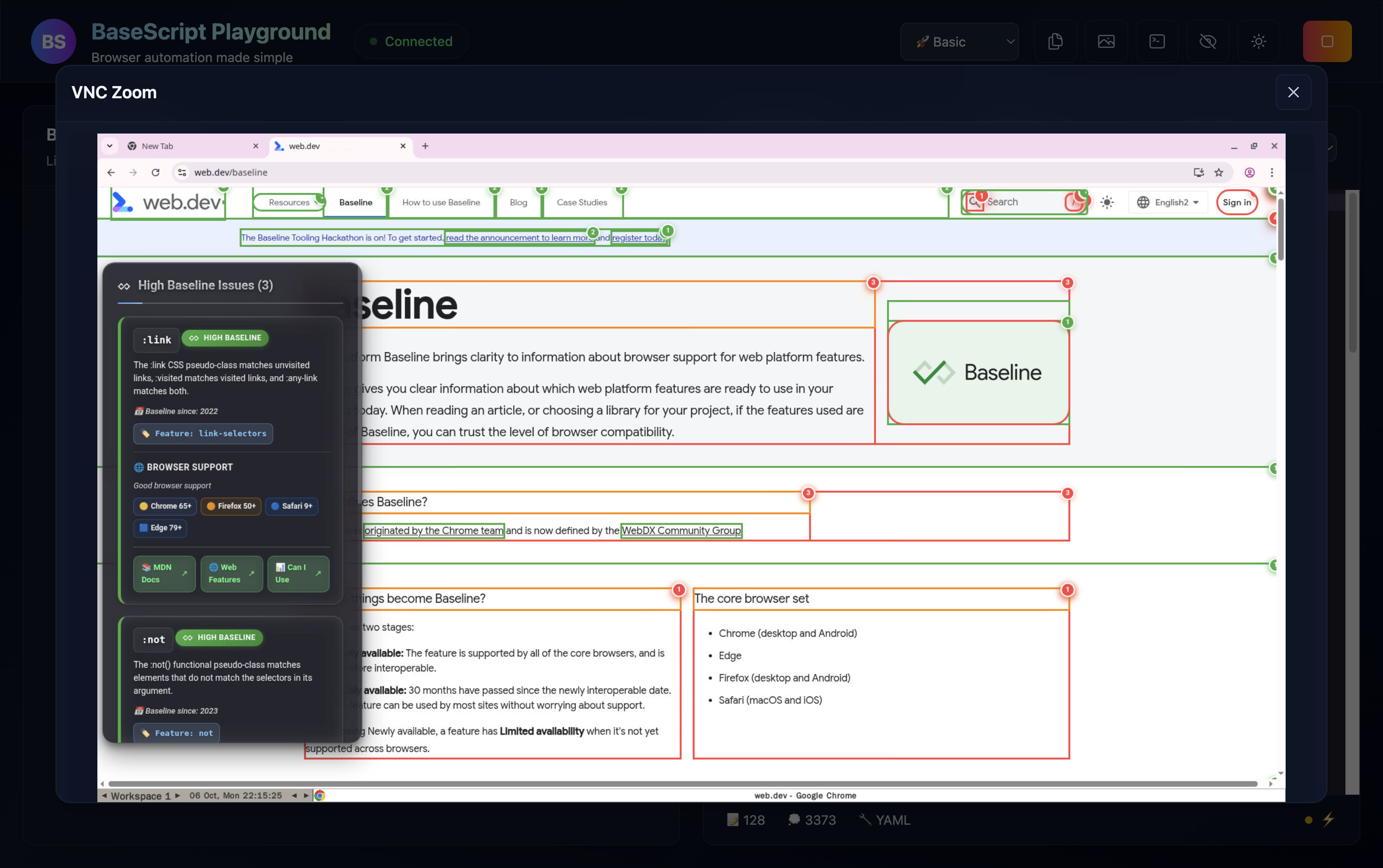
Task: Bookmark the page with the star icon
Action: point(1219,172)
